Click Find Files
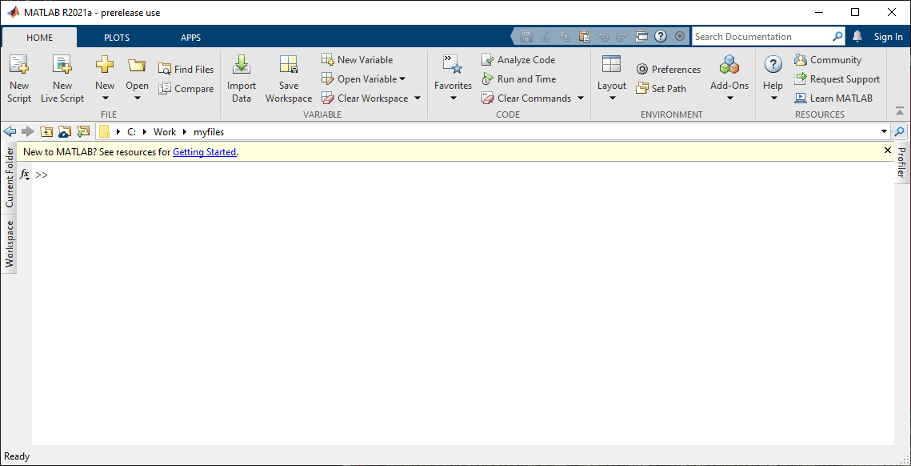This screenshot has width=911, height=466. [x=186, y=69]
